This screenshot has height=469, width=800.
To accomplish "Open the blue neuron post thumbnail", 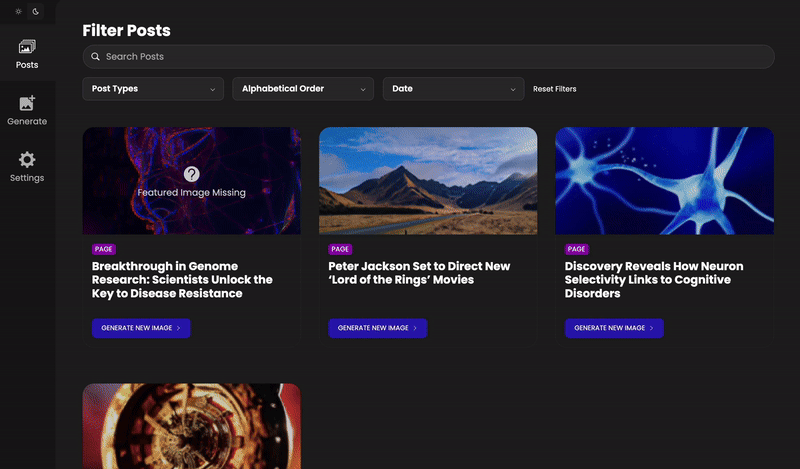I will point(664,181).
